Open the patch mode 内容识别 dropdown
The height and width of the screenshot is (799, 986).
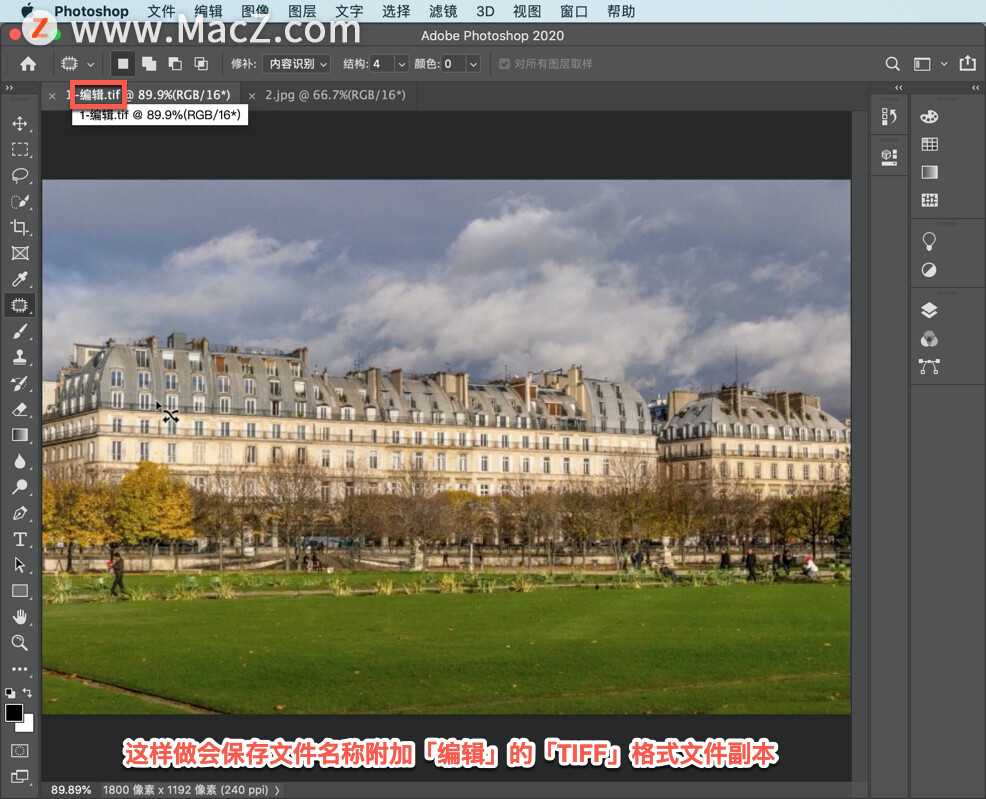(296, 63)
